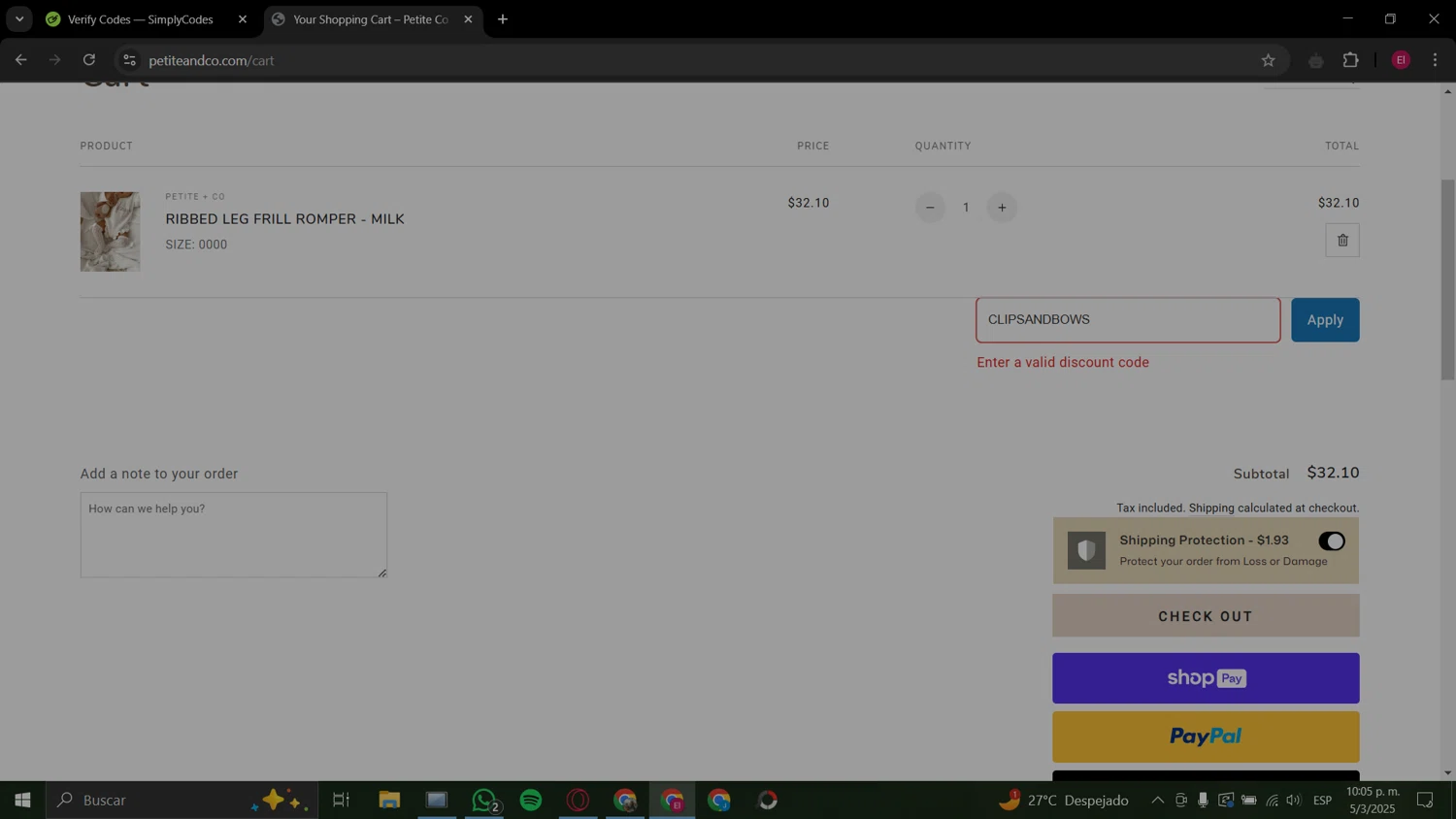1456x819 pixels.
Task: Click the ESP language indicator
Action: (1322, 801)
